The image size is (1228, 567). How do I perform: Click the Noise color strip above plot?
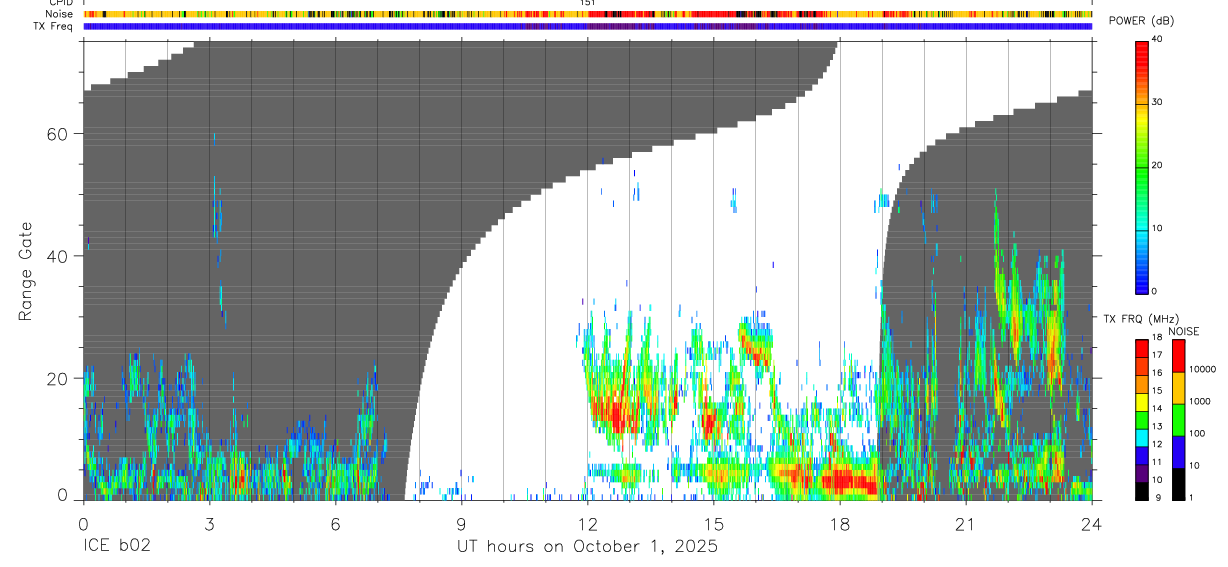tap(588, 14)
